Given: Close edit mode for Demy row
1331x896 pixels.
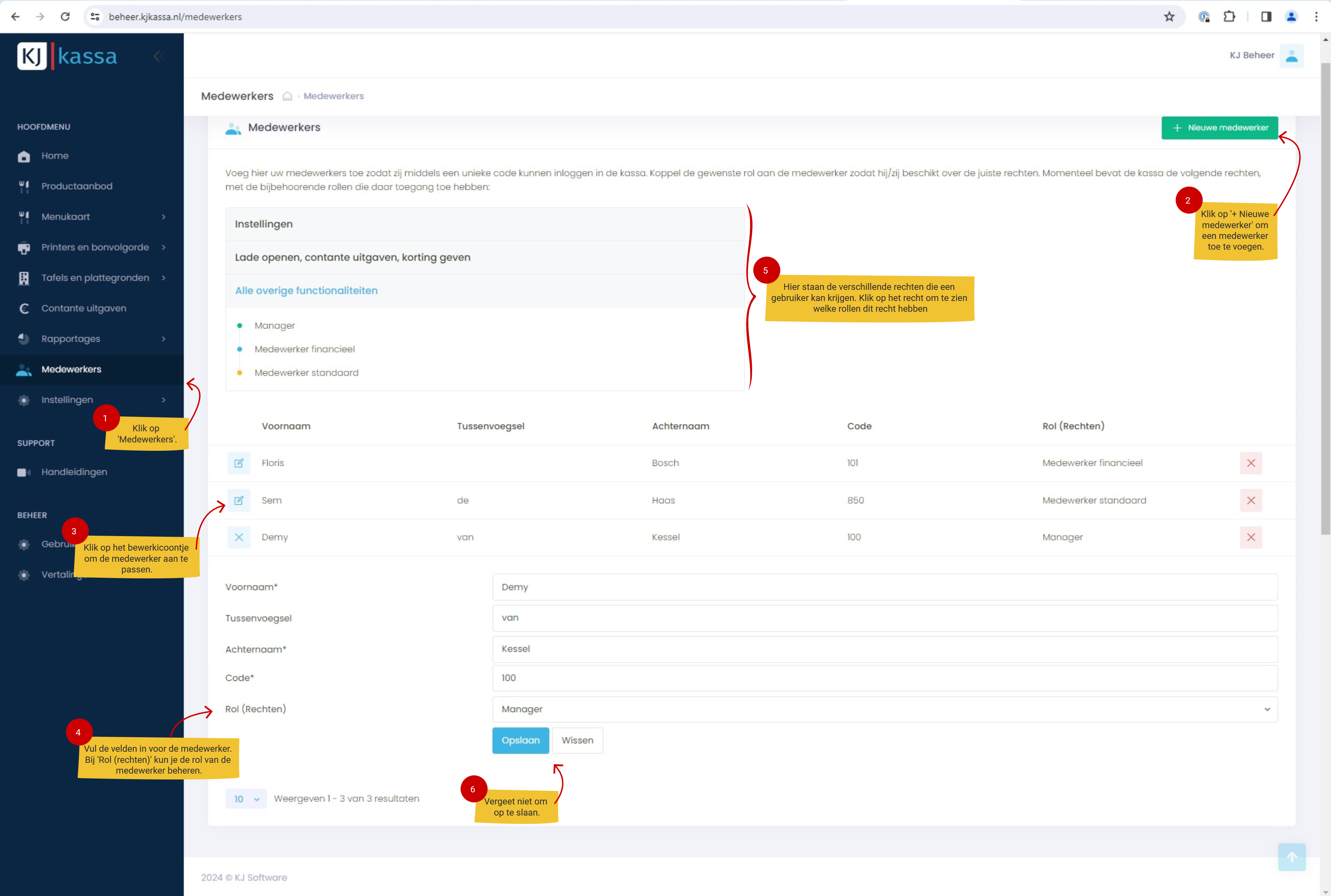Looking at the screenshot, I should pyautogui.click(x=238, y=537).
